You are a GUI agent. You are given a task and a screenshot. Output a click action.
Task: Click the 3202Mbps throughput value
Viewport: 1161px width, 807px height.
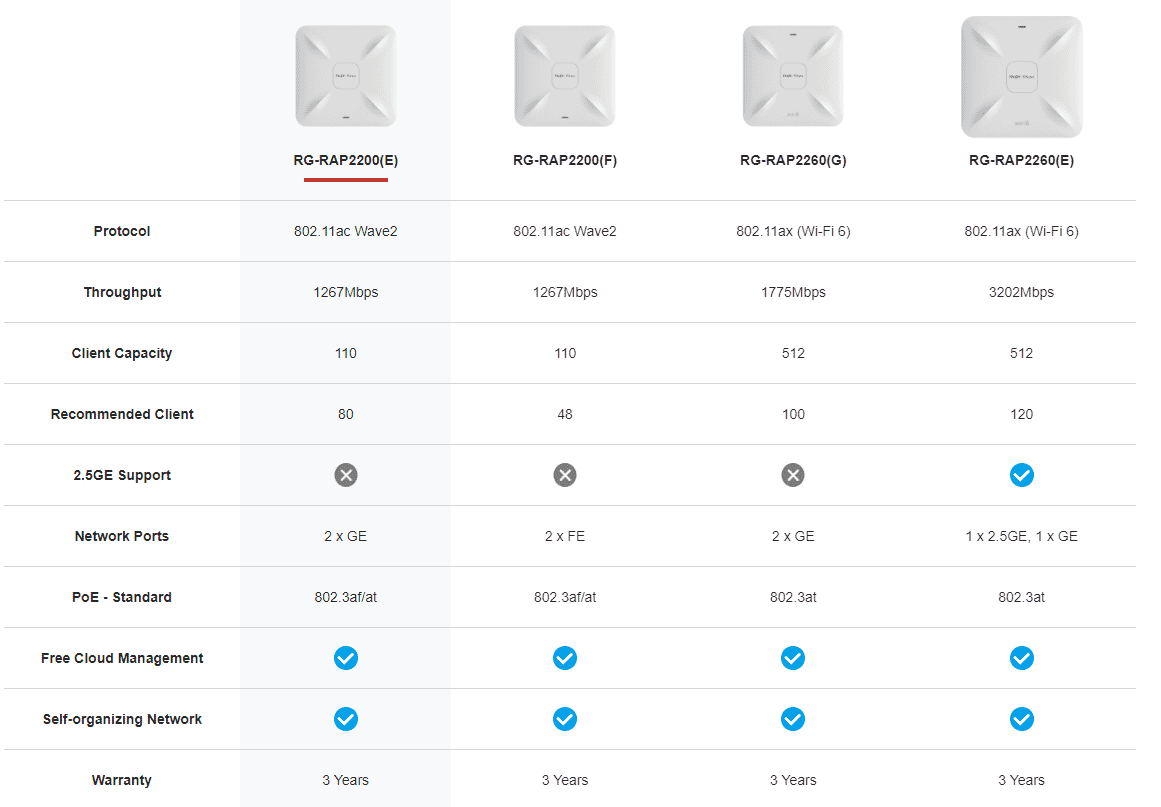[x=1021, y=292]
